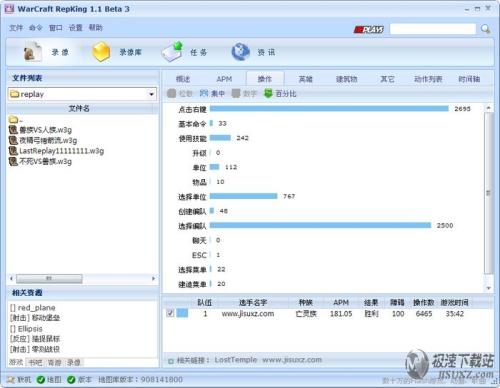Select the LastReplay11111111.w3g replay file
Screen dimensions: 500x388
click(x=56, y=151)
